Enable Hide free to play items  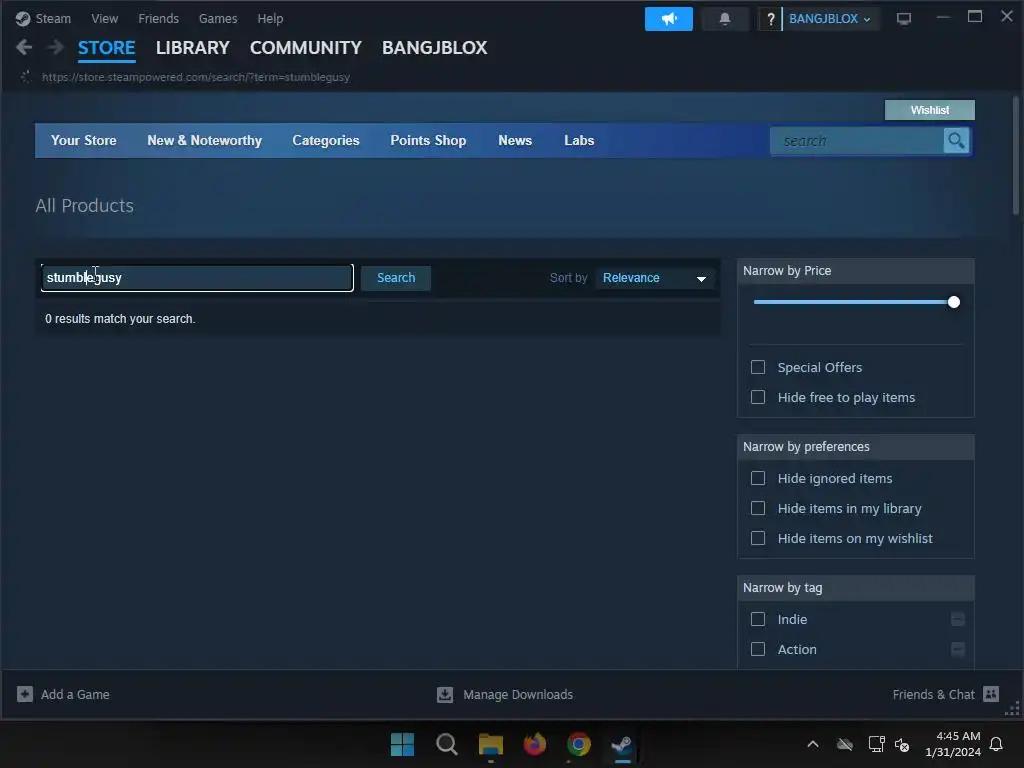758,397
